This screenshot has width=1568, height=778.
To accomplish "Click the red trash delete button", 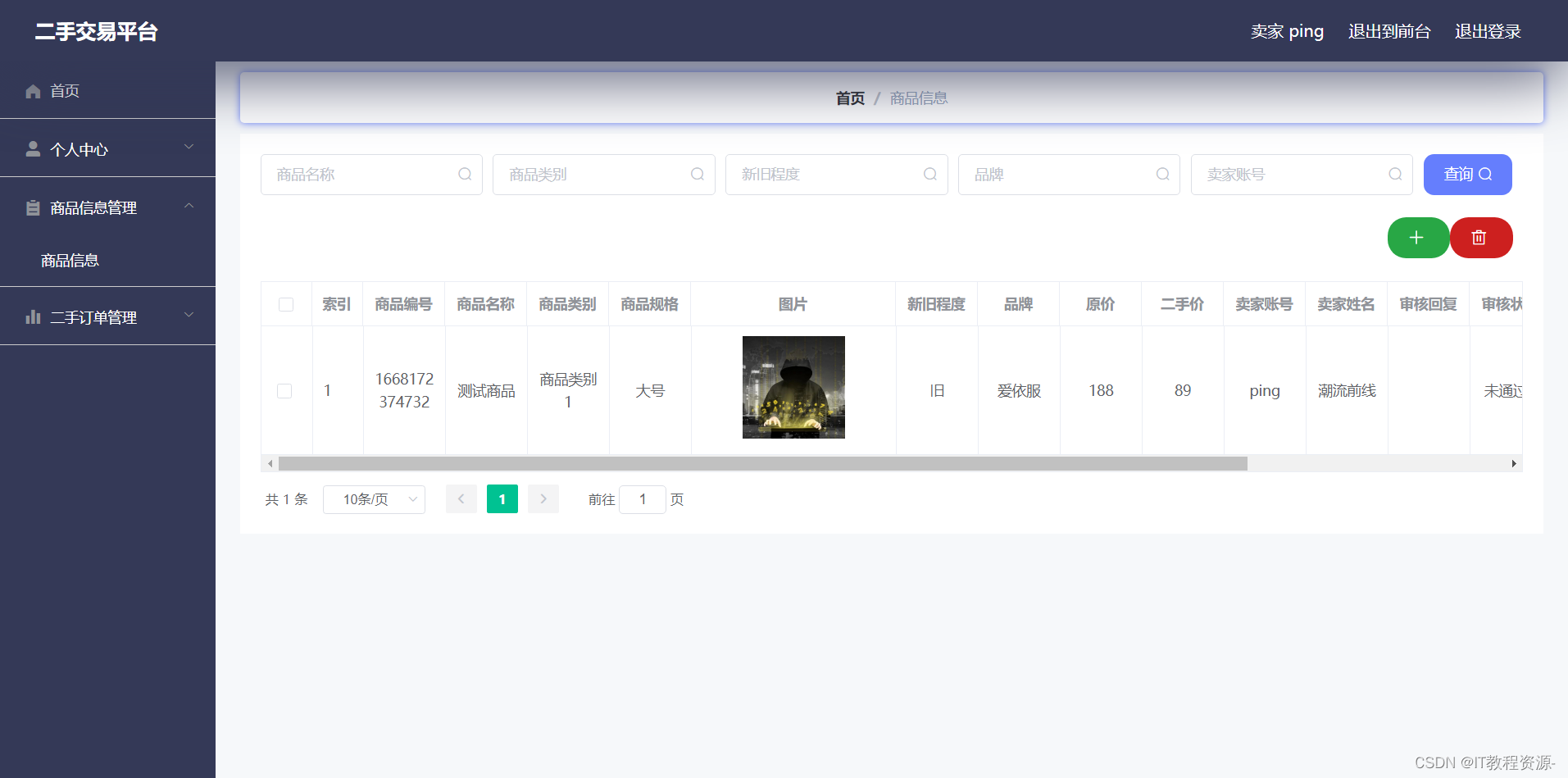I will [1480, 238].
